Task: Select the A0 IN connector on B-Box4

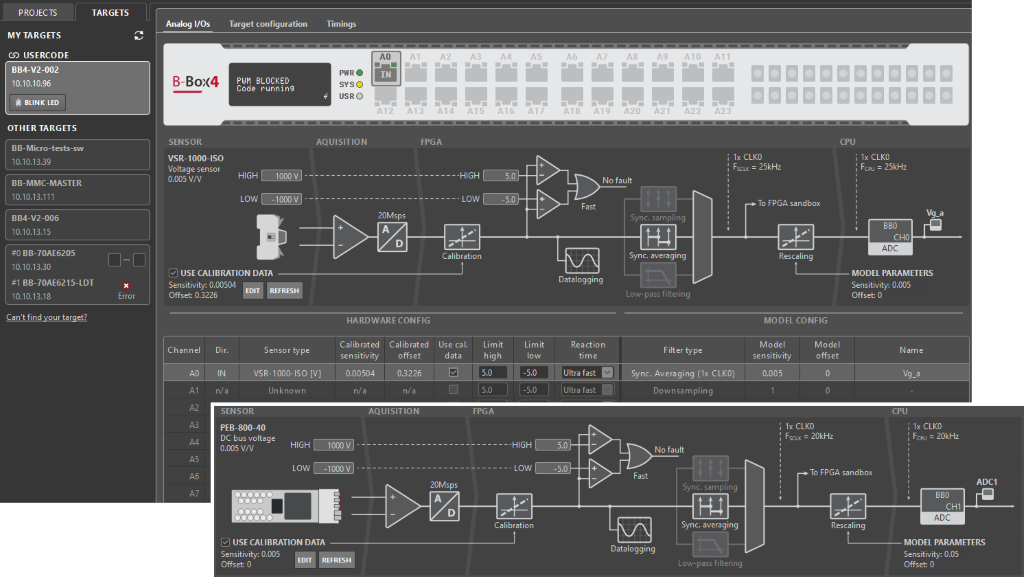Action: click(385, 69)
